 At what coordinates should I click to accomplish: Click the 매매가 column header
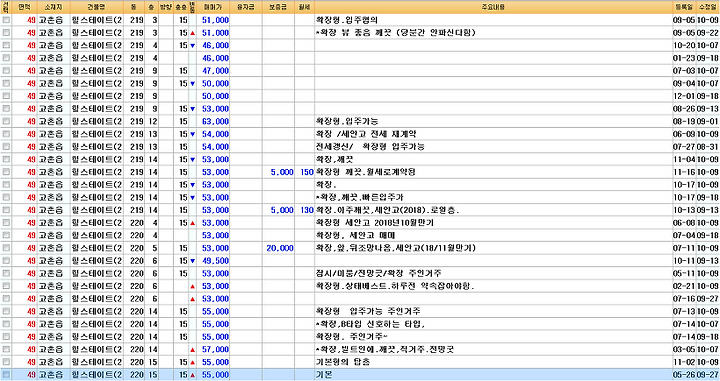click(x=213, y=7)
